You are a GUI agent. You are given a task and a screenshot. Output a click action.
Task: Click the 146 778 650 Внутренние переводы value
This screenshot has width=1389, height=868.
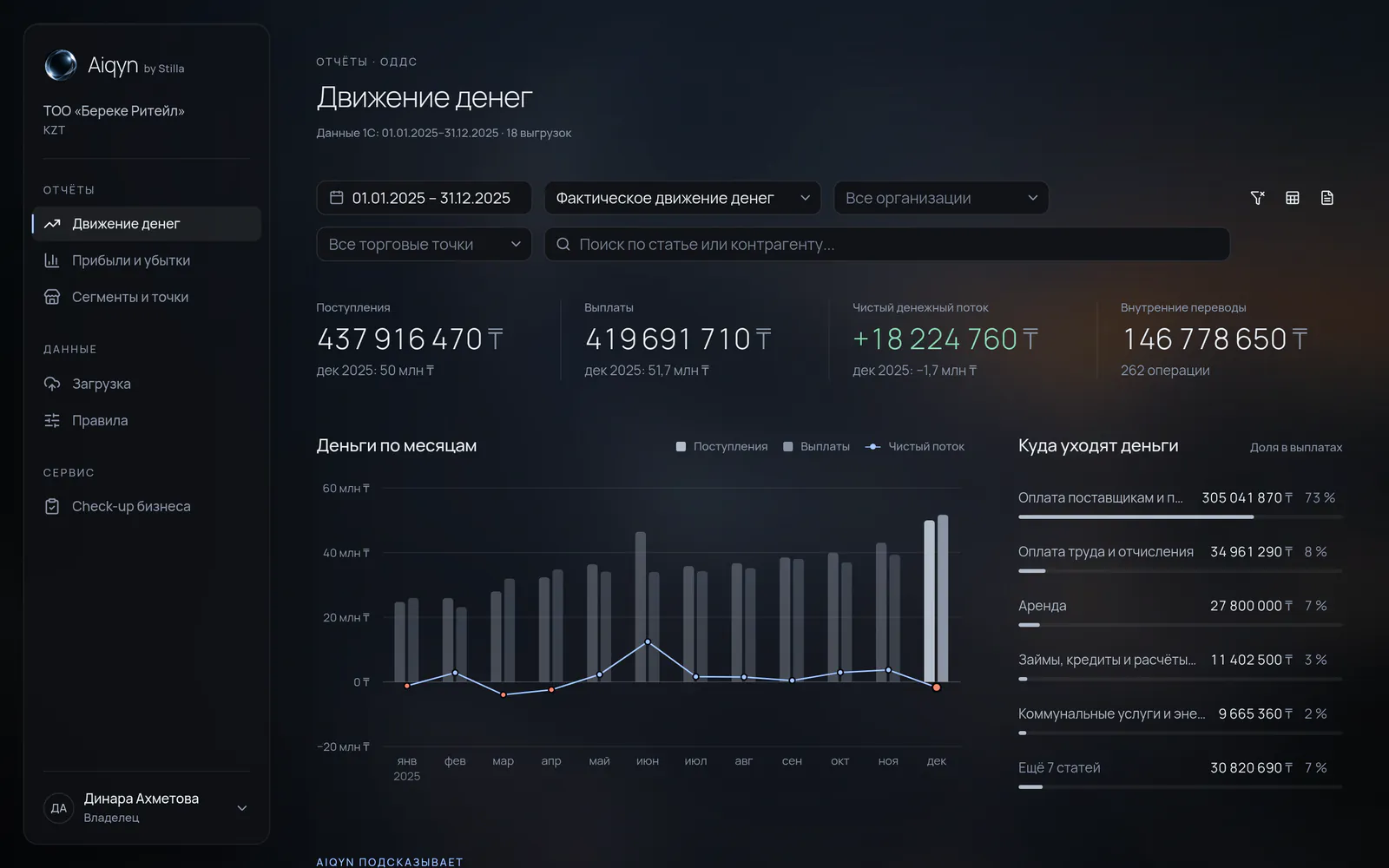point(1215,339)
